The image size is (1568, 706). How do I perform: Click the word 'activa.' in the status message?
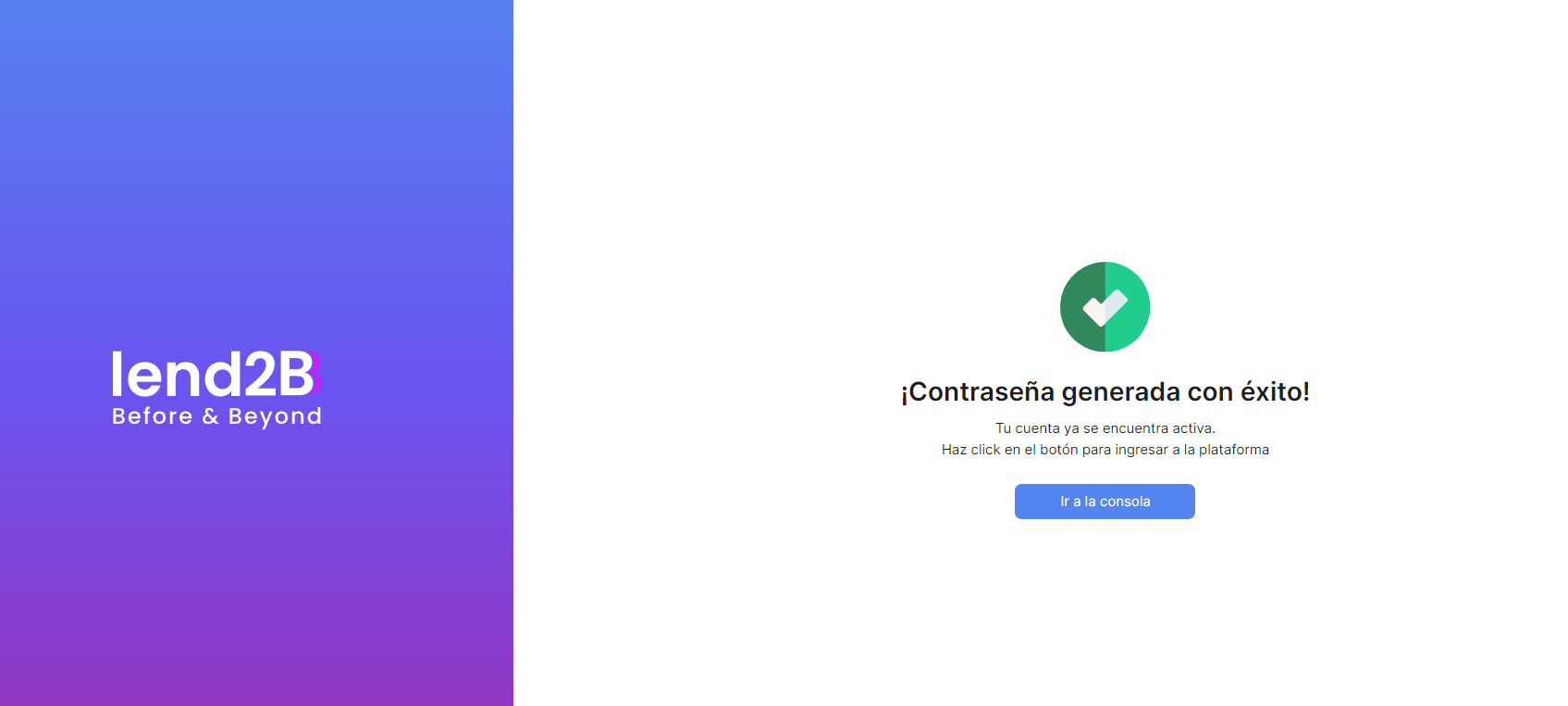(x=1192, y=428)
